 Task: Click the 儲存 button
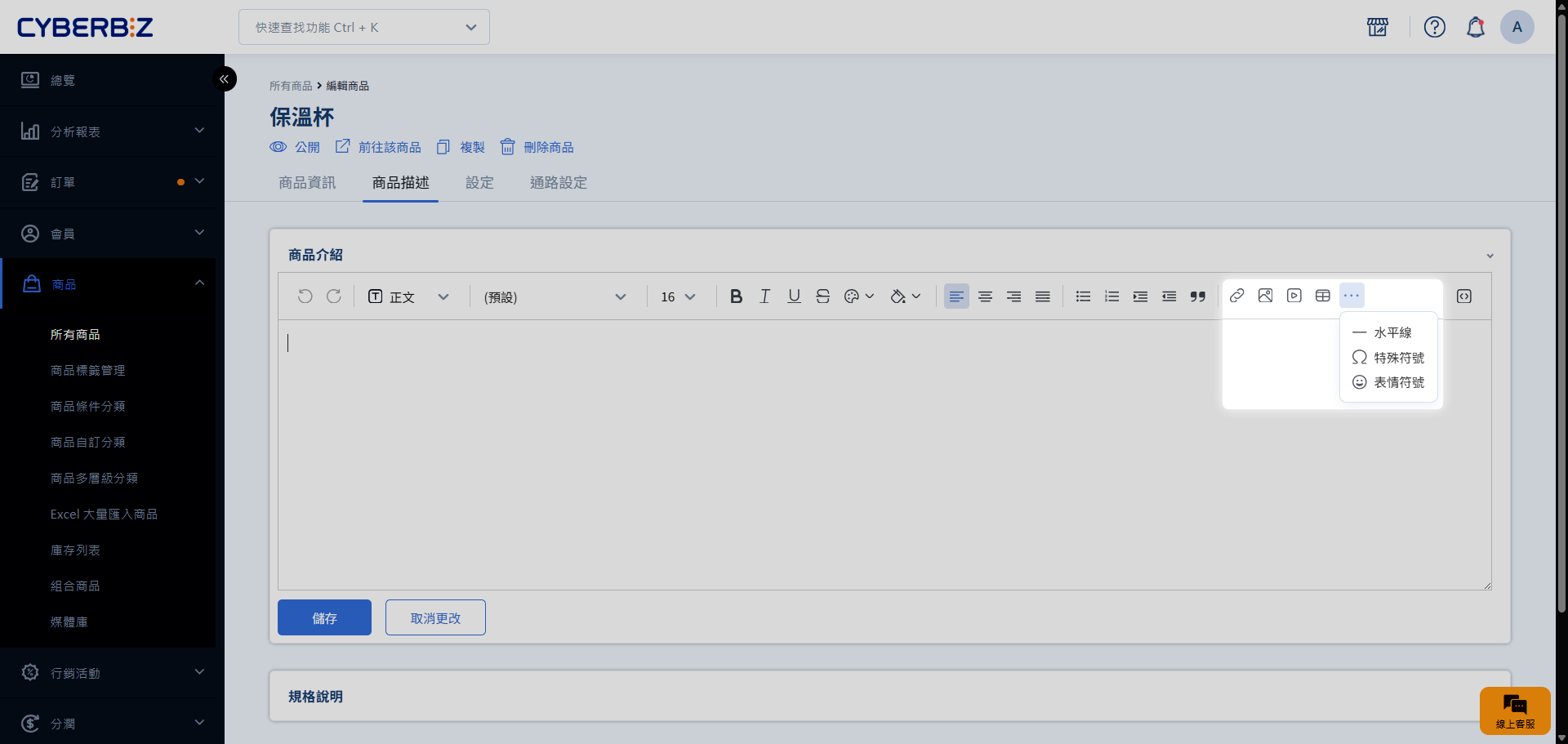point(324,617)
